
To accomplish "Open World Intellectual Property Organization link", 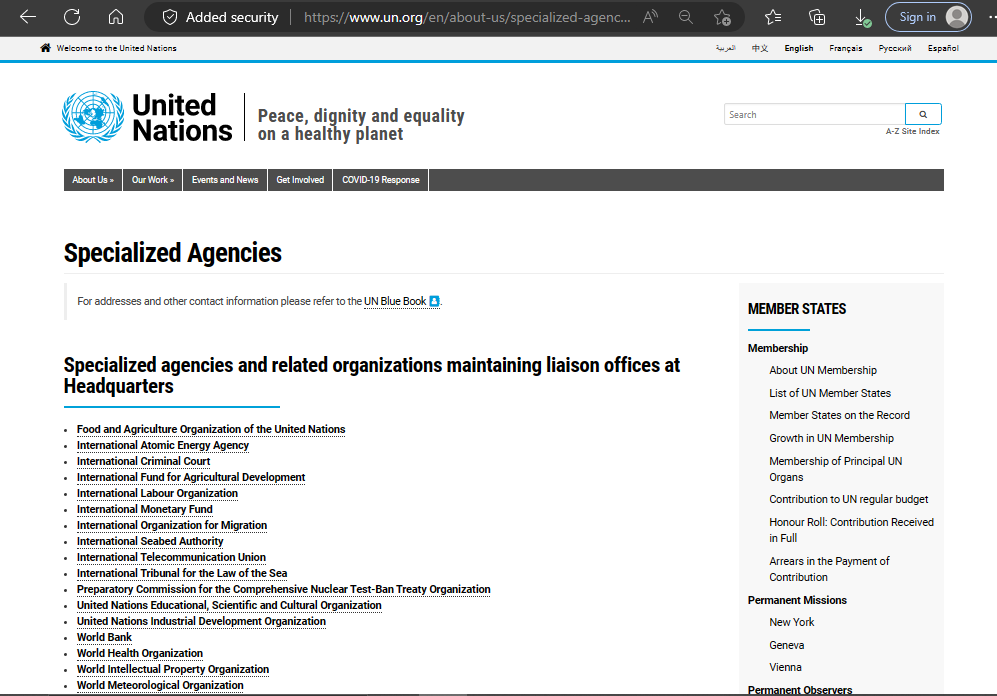I will (x=173, y=669).
